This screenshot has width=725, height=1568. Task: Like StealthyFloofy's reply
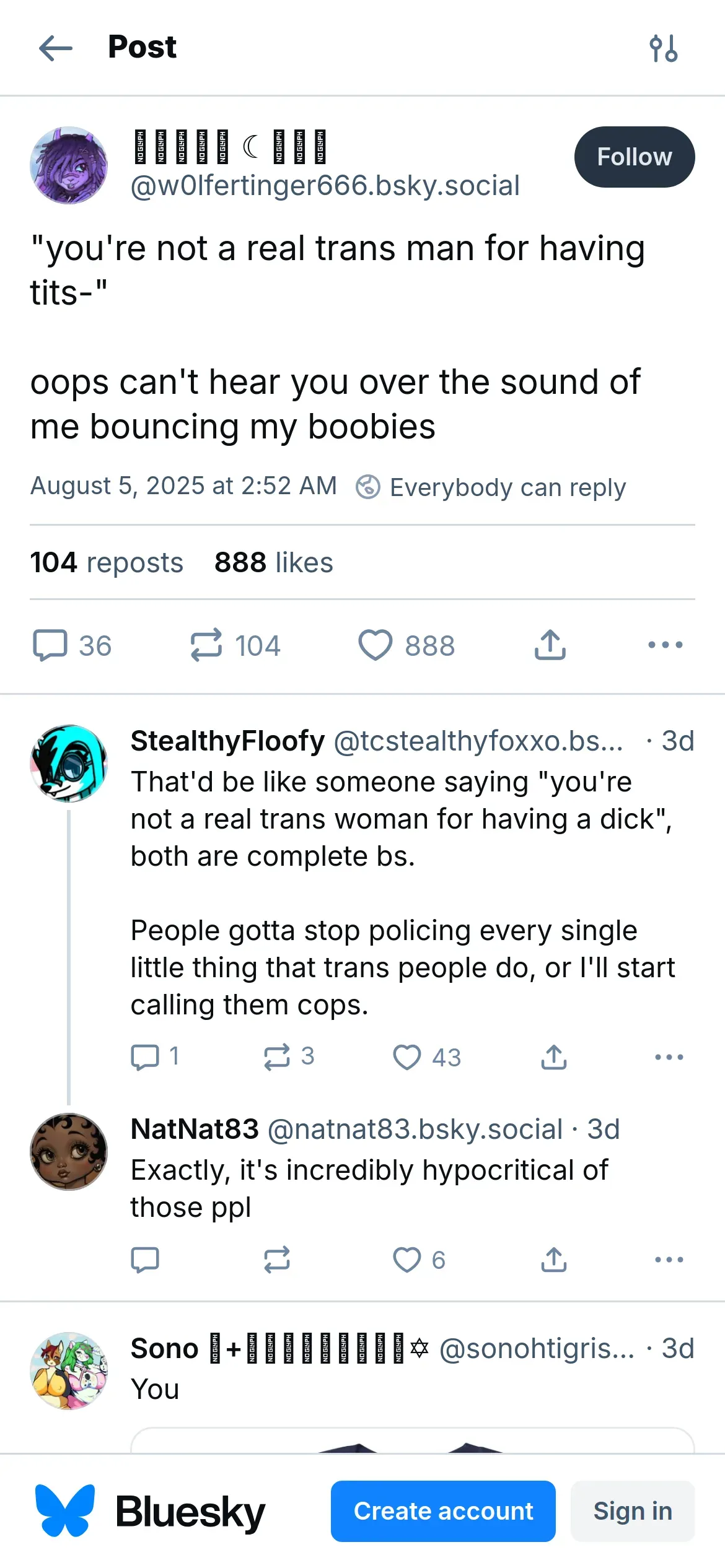(x=407, y=1057)
